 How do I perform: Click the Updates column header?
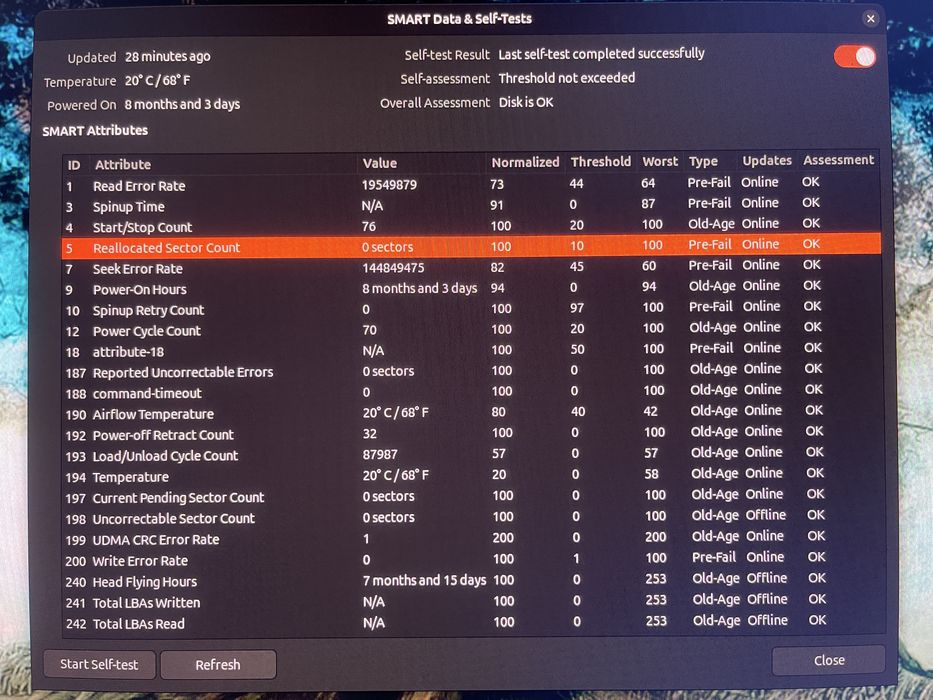pyautogui.click(x=768, y=161)
